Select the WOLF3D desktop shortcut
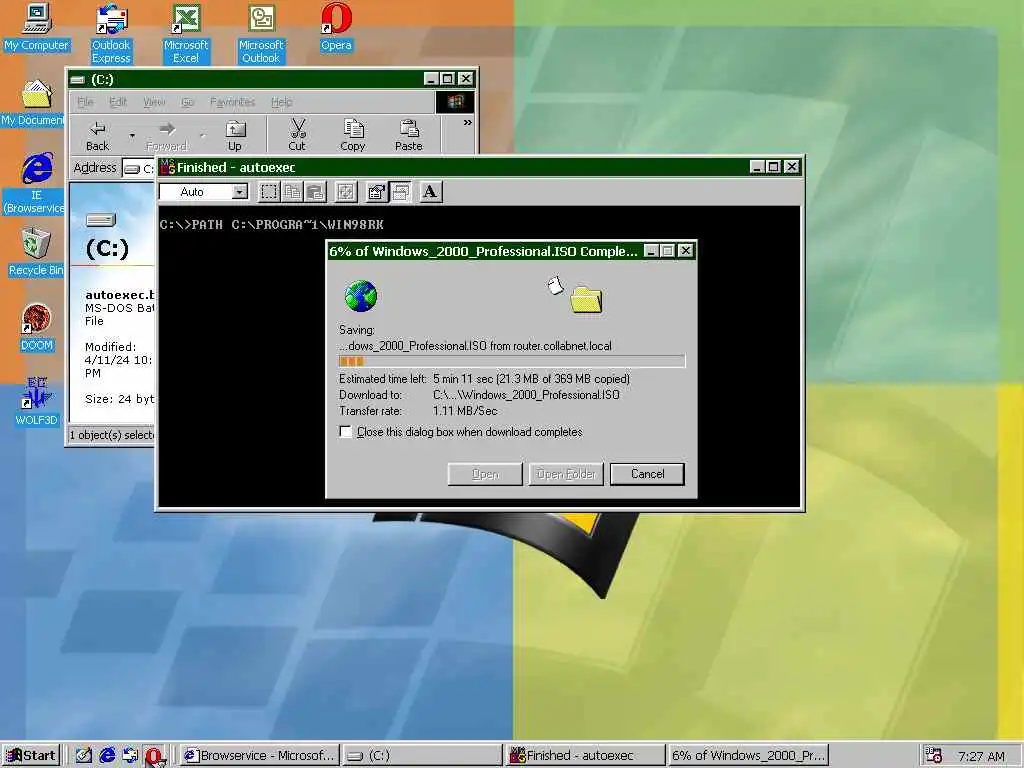This screenshot has height=768, width=1024. pos(37,402)
